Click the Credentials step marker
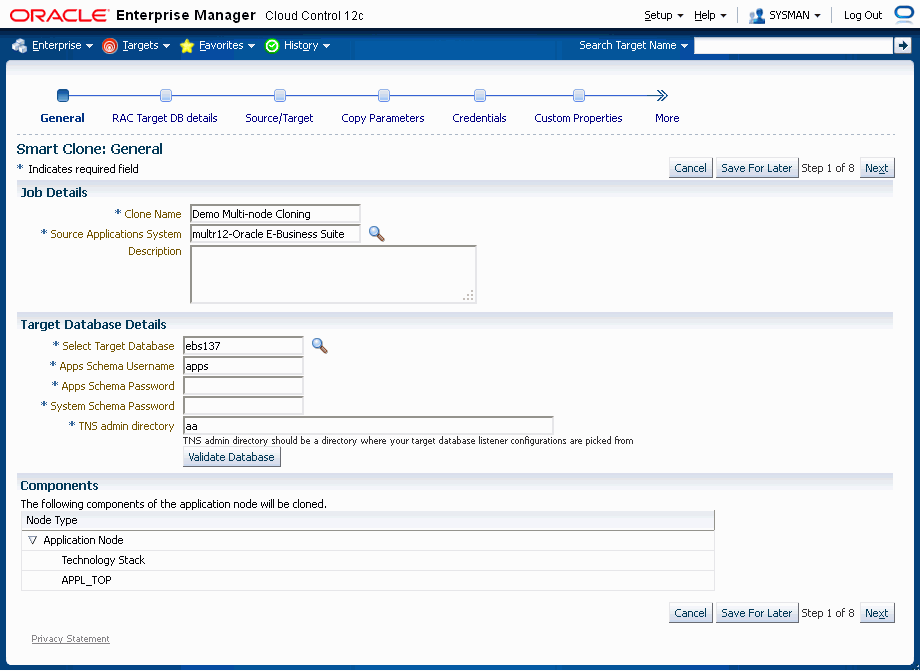Viewport: 920px width, 671px height. [480, 95]
